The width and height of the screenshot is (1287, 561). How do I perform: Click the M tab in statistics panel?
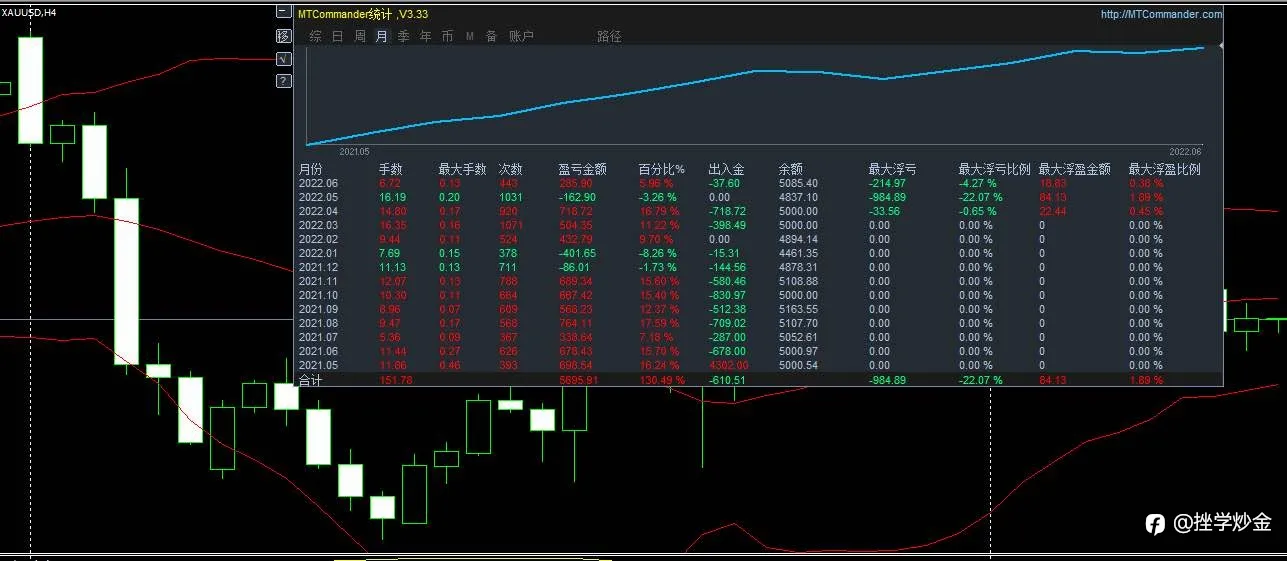(470, 36)
